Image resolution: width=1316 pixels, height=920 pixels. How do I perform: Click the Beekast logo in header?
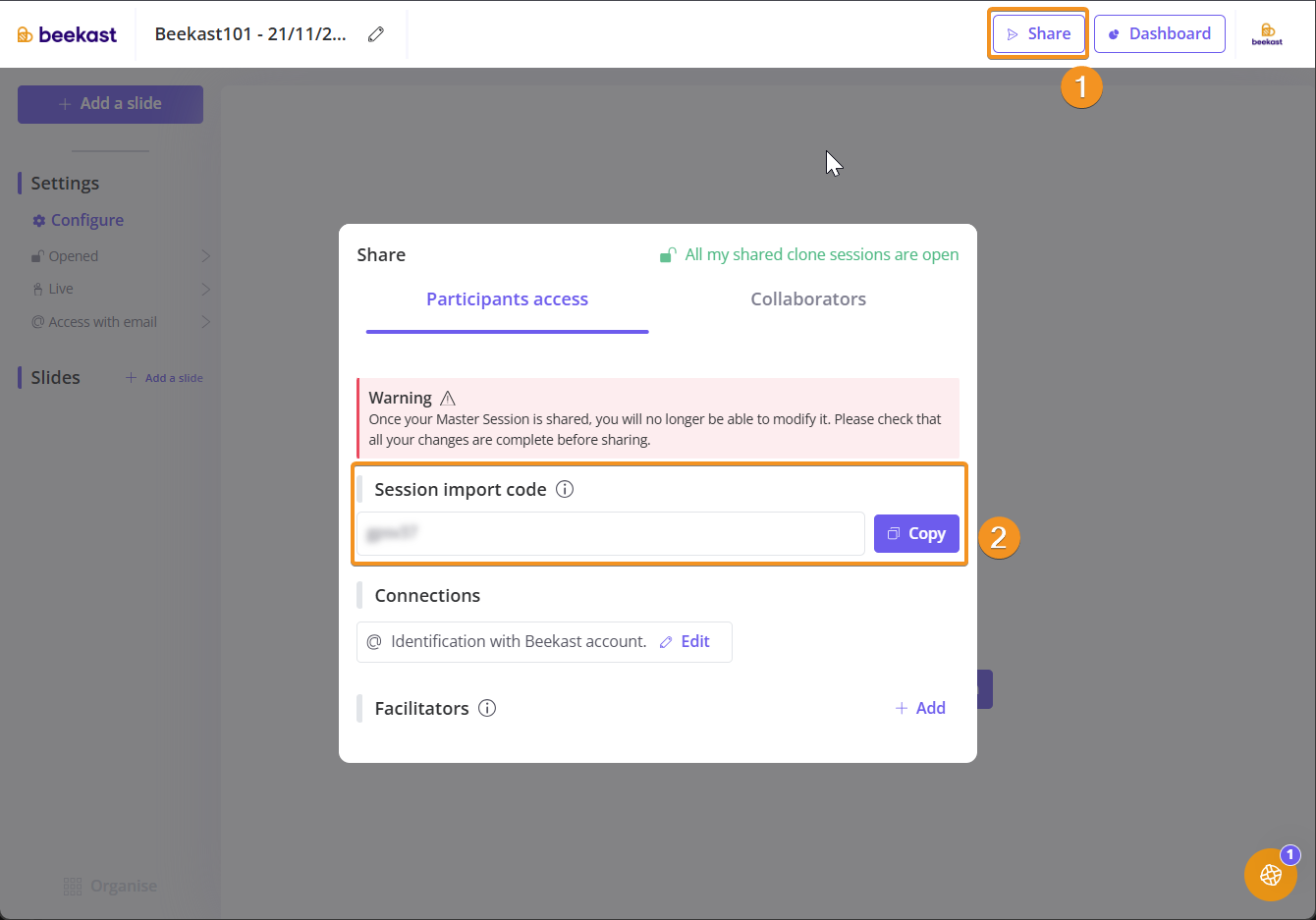pos(67,34)
